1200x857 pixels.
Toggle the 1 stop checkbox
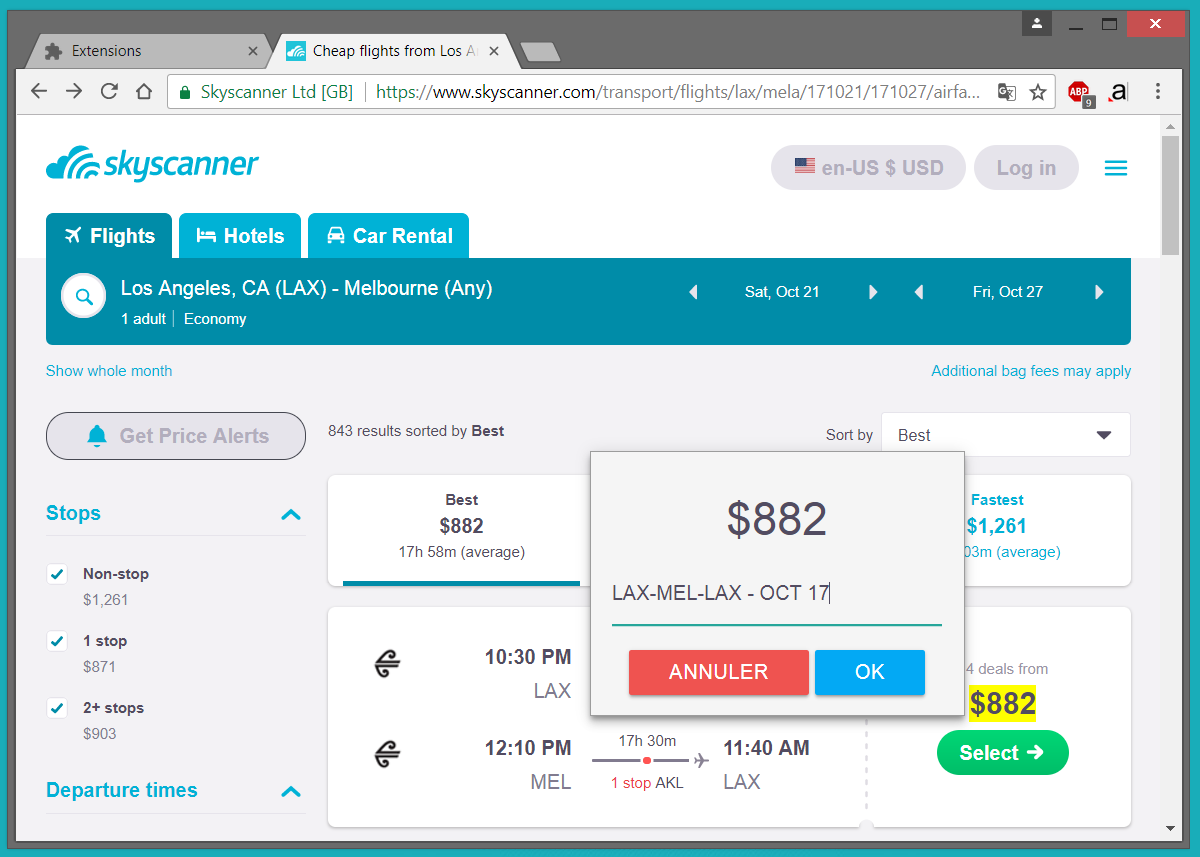57,641
